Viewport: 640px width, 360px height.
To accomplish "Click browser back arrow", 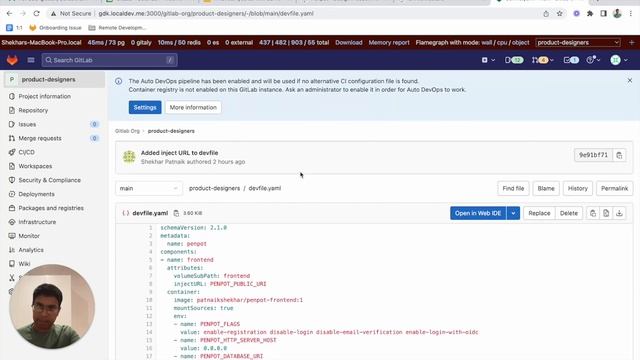I will point(9,13).
